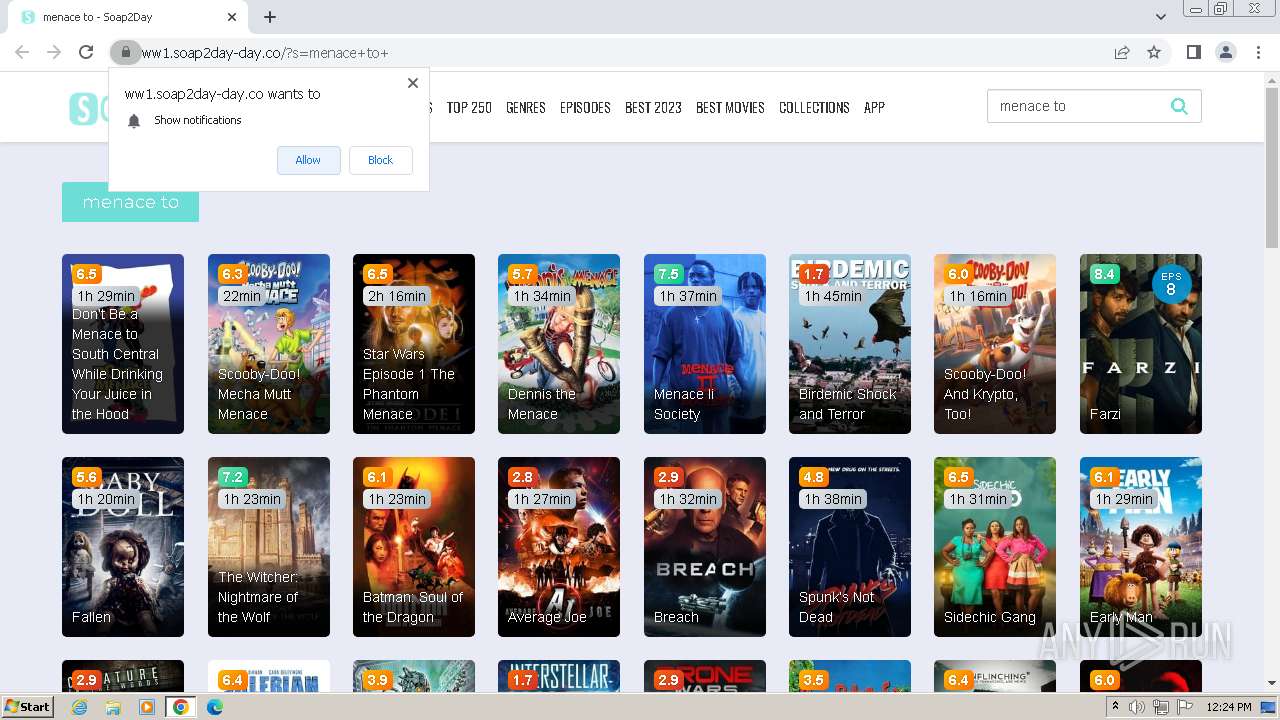Screen dimensions: 1280x720
Task: Open BEST 2023 page
Action: tap(653, 107)
